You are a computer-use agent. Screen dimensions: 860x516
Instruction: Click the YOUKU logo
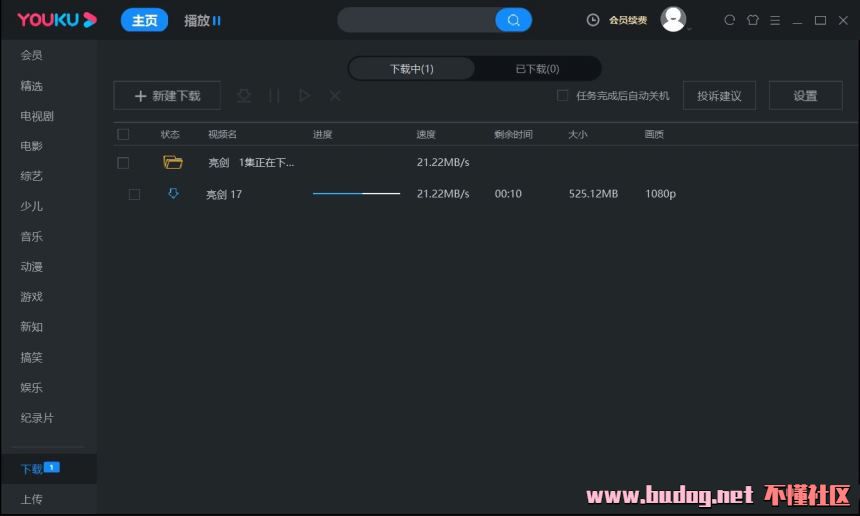tap(57, 20)
